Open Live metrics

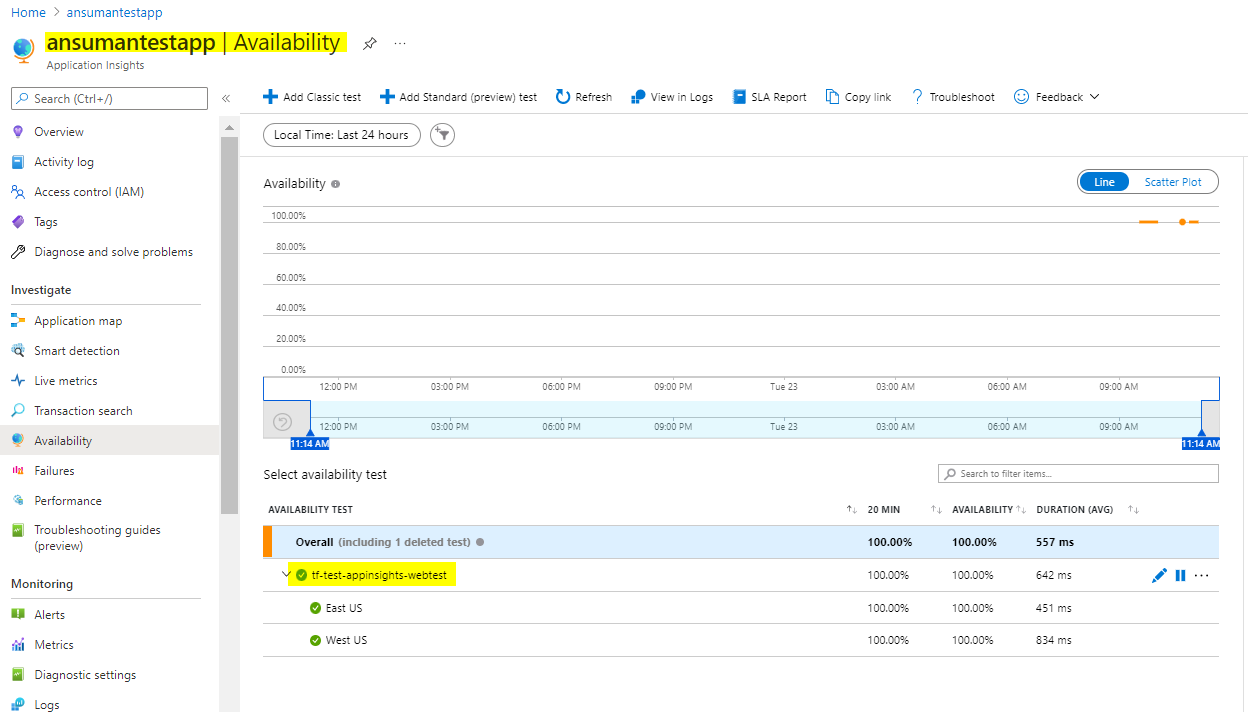pyautogui.click(x=66, y=381)
